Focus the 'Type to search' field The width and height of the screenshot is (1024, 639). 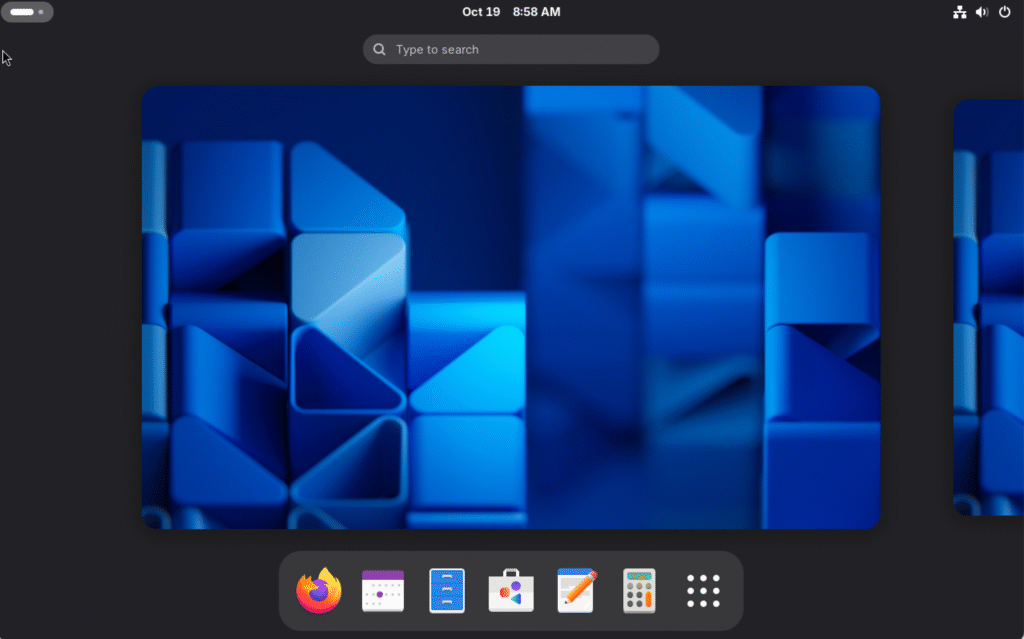(520, 49)
